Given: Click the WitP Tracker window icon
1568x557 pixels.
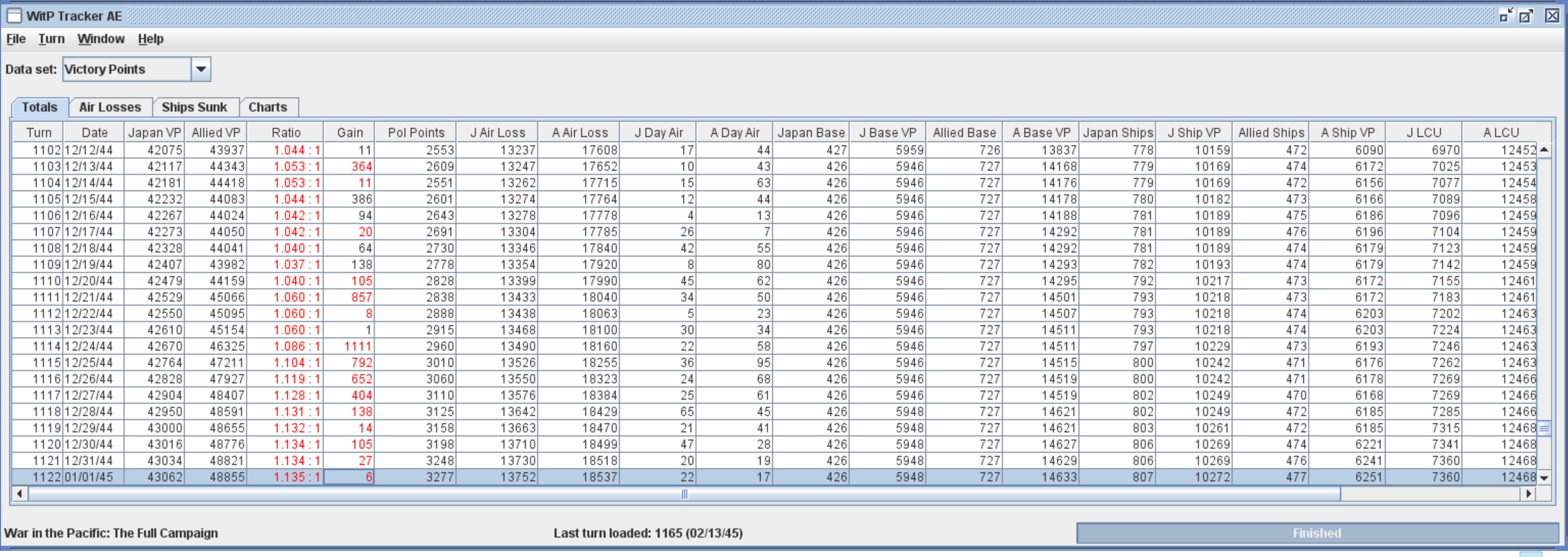Looking at the screenshot, I should point(13,16).
